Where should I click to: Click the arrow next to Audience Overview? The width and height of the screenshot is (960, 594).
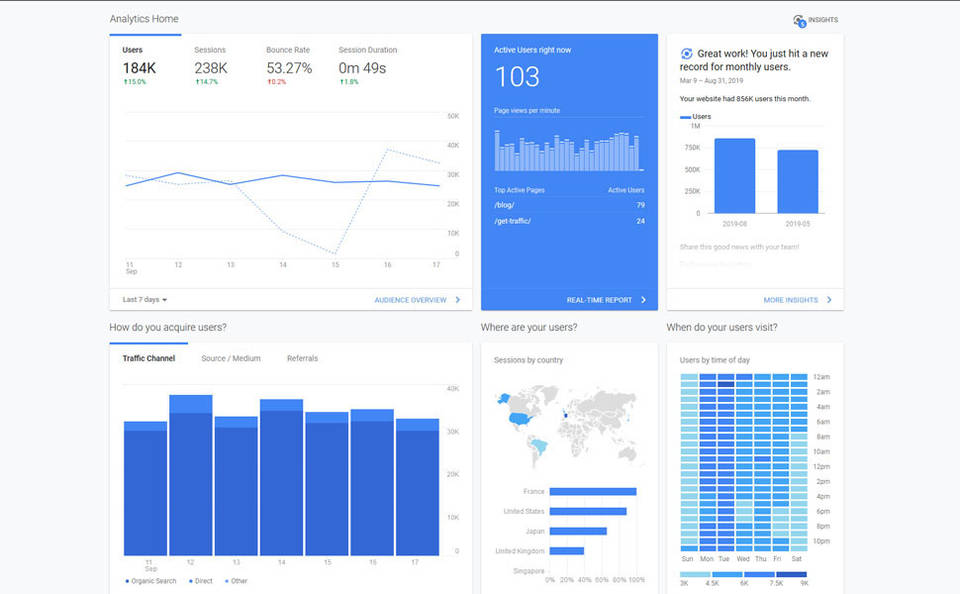pyautogui.click(x=458, y=300)
